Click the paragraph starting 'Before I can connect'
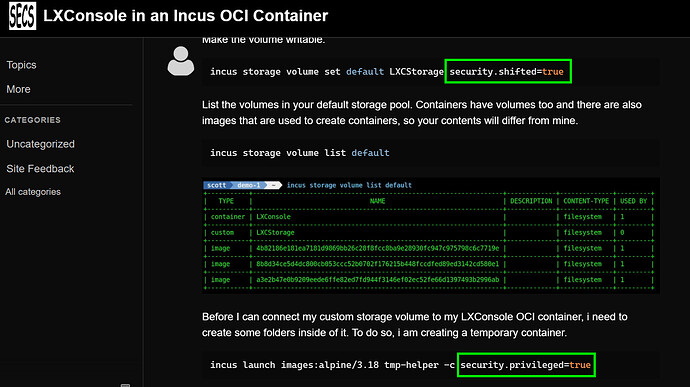The height and width of the screenshot is (387, 690). pyautogui.click(x=415, y=324)
